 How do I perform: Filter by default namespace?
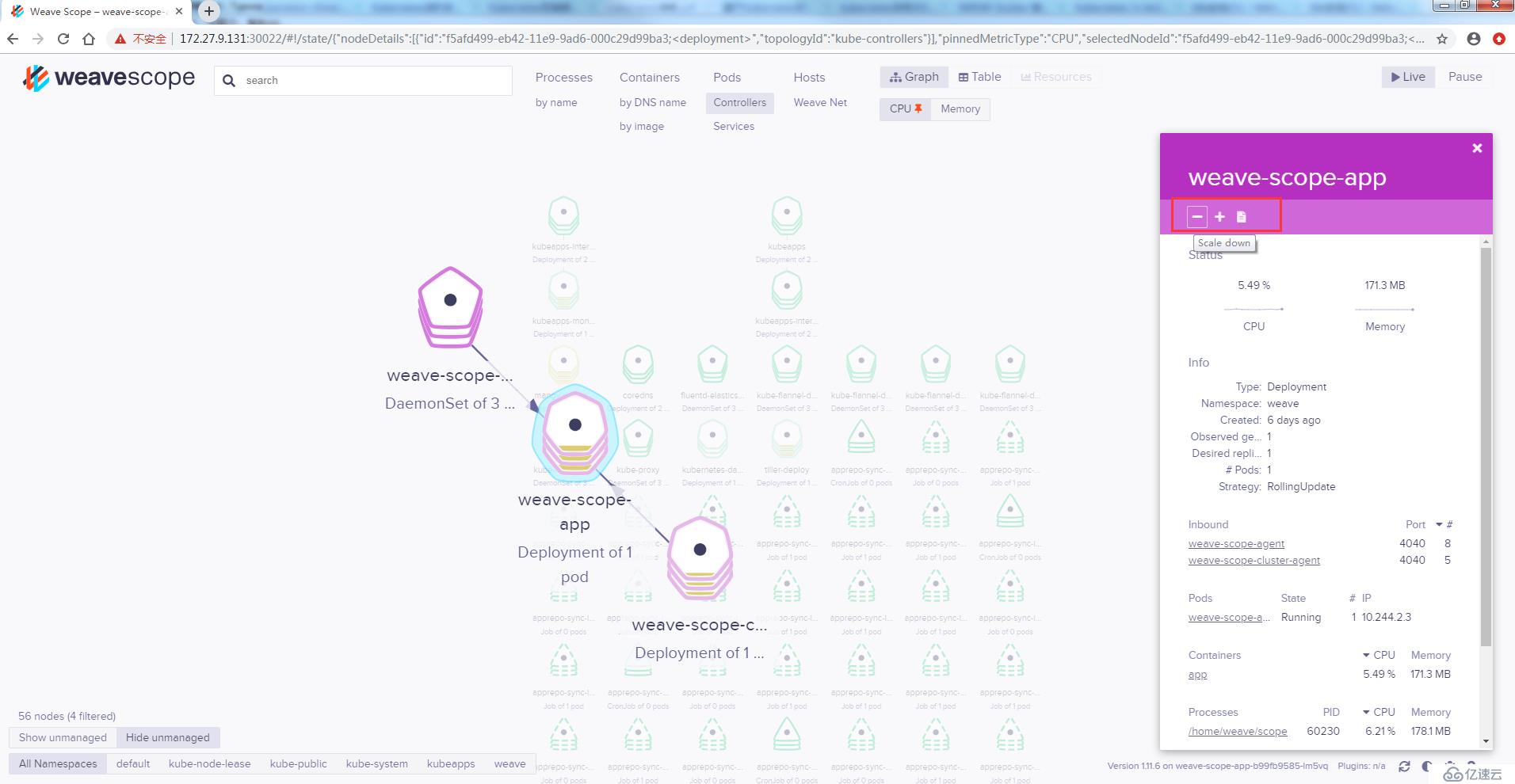[x=133, y=763]
